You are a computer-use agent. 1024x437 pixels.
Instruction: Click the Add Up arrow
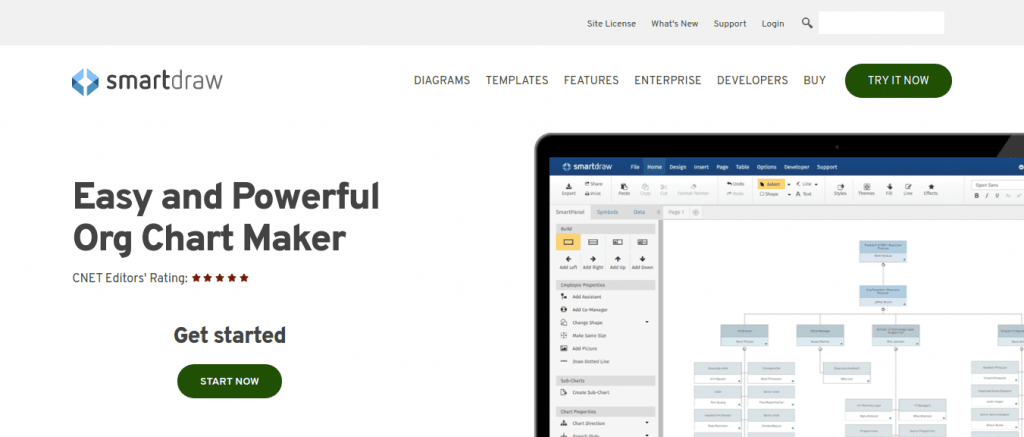618,259
